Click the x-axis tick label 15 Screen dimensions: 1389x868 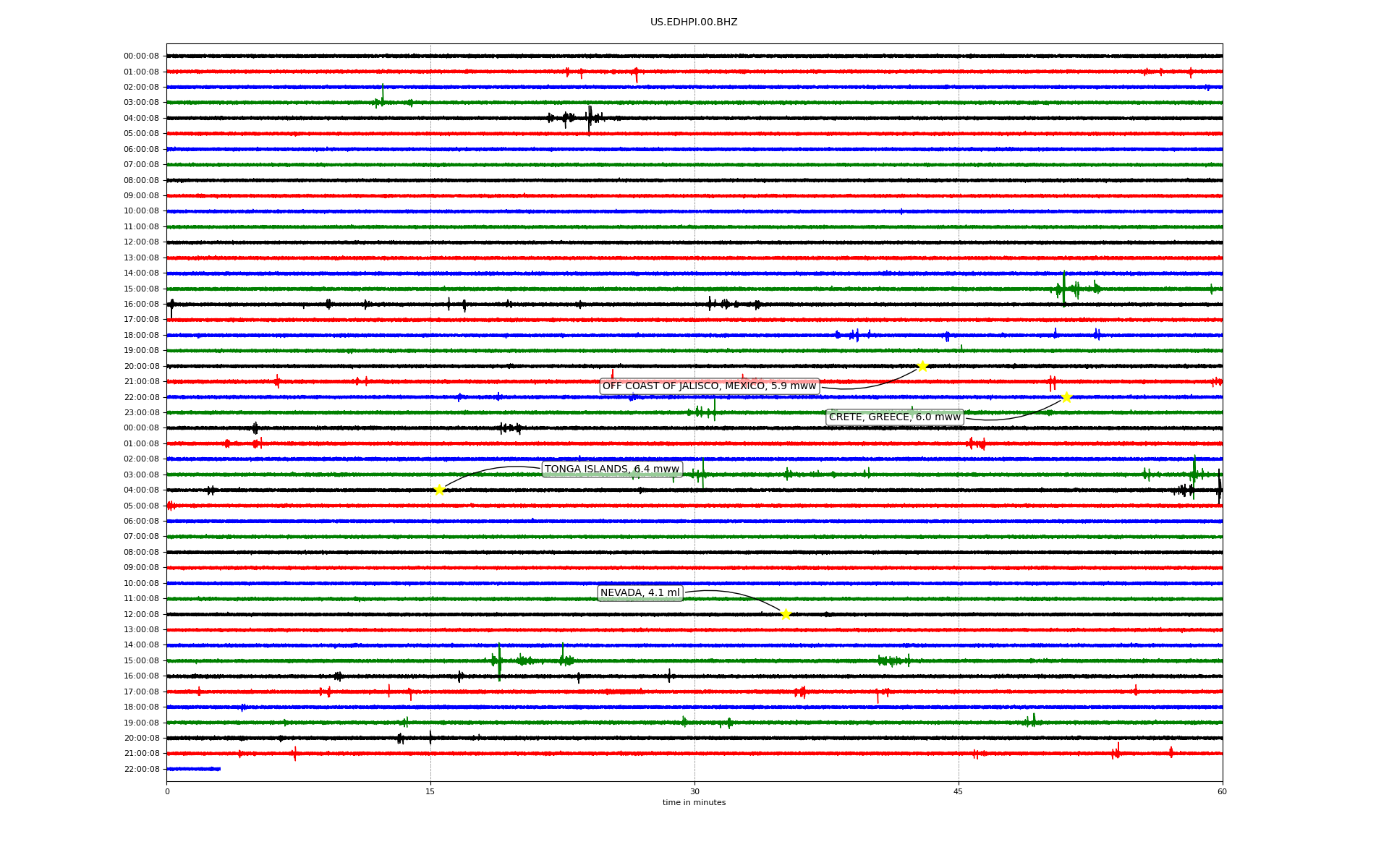(430, 791)
